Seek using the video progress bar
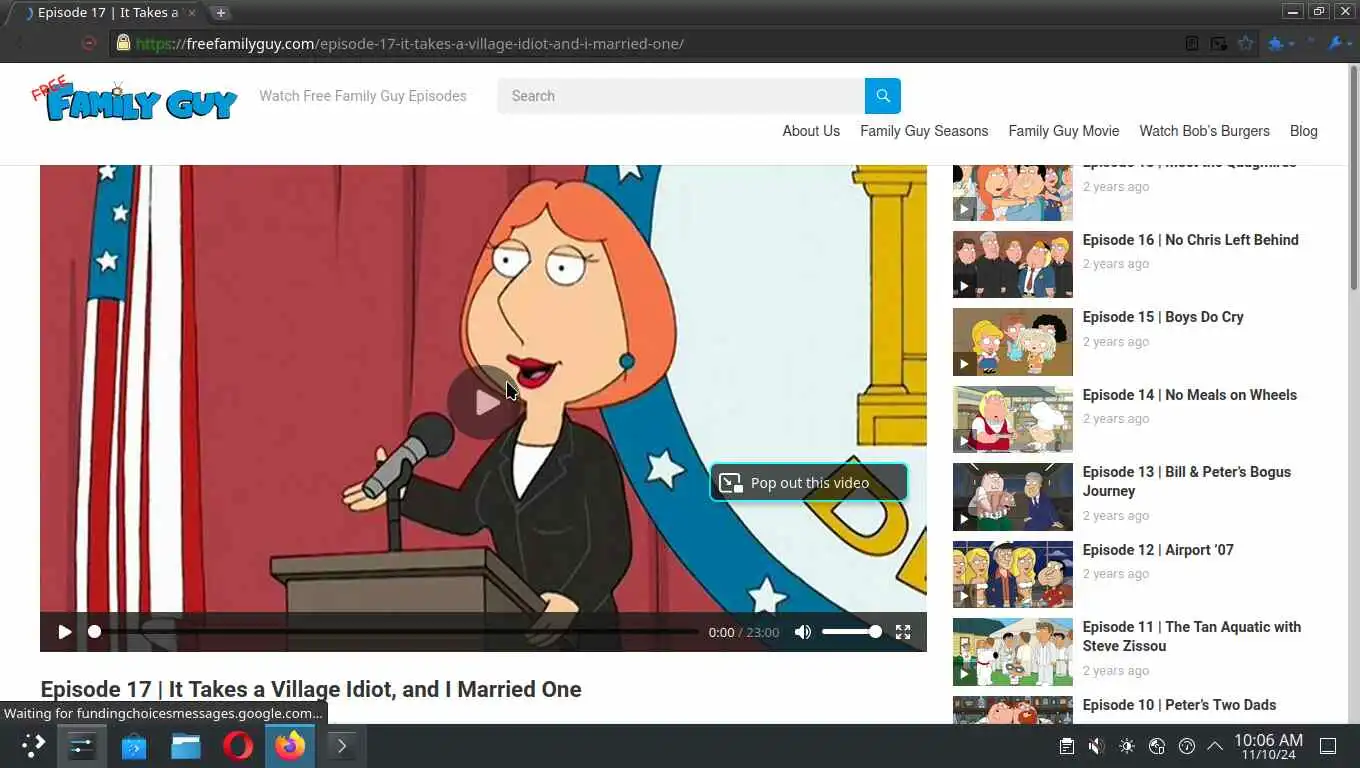Viewport: 1360px width, 768px height. [x=394, y=632]
